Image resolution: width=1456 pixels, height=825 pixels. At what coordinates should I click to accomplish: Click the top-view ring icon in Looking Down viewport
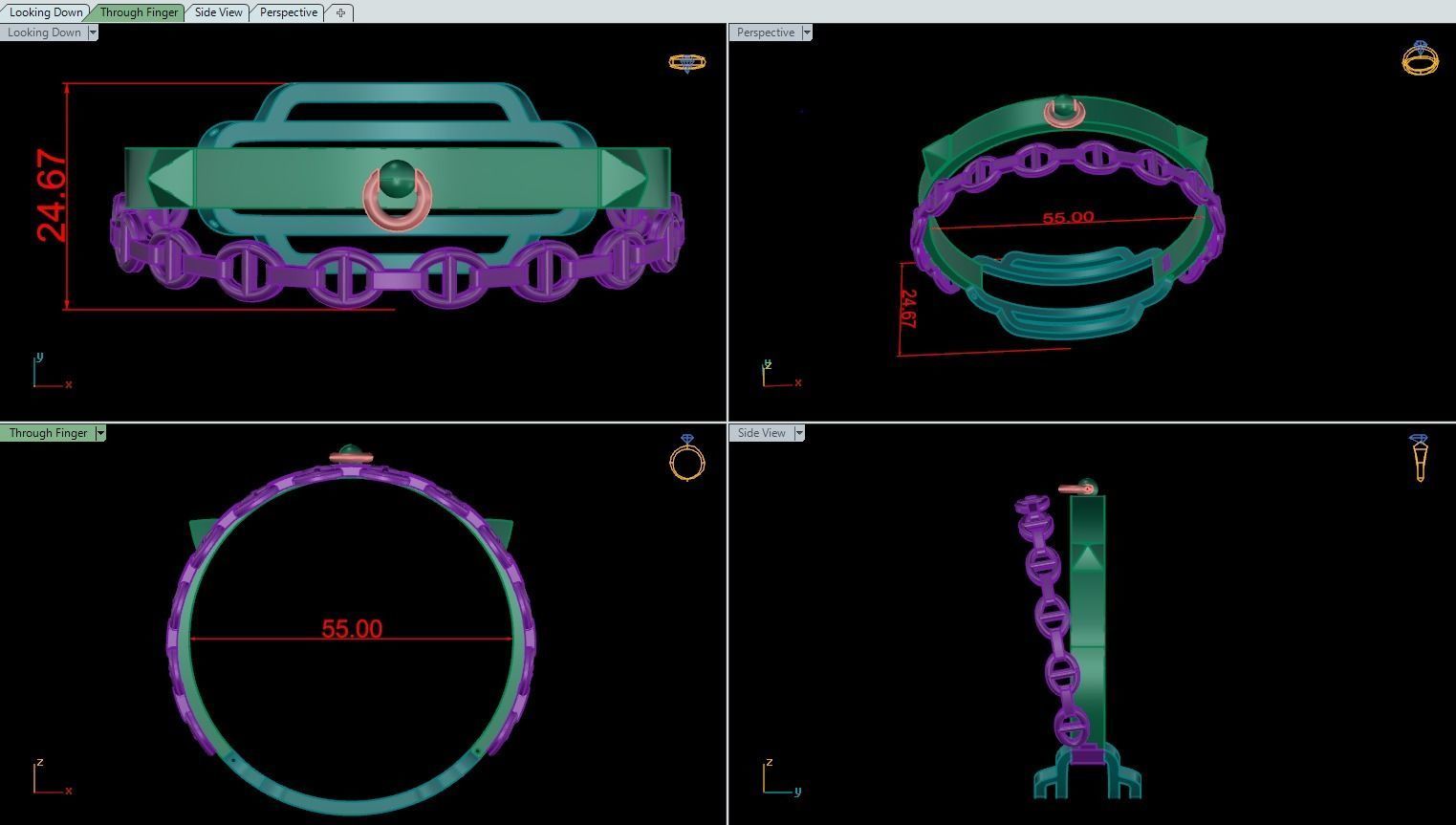(686, 63)
